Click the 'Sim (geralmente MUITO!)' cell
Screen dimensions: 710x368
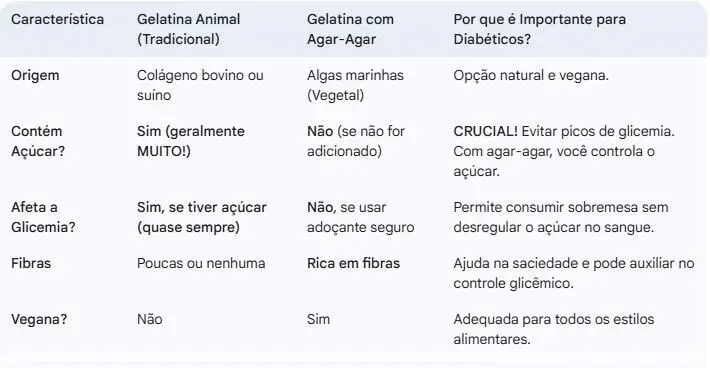pyautogui.click(x=191, y=141)
